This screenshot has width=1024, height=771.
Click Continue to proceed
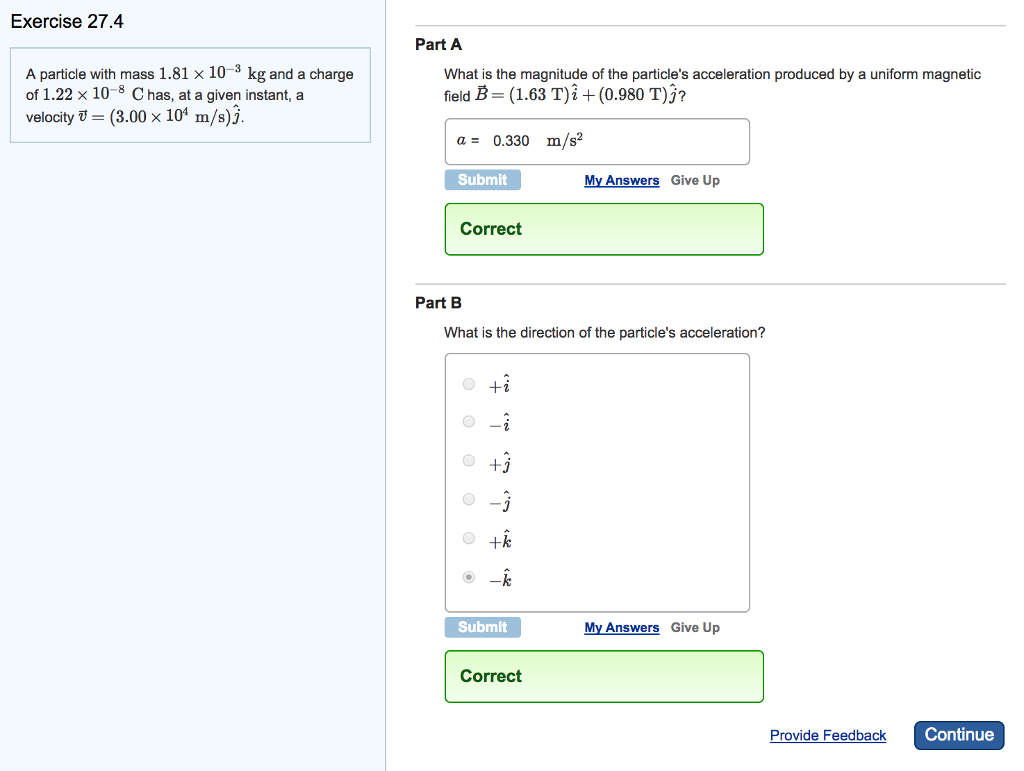pyautogui.click(x=958, y=735)
